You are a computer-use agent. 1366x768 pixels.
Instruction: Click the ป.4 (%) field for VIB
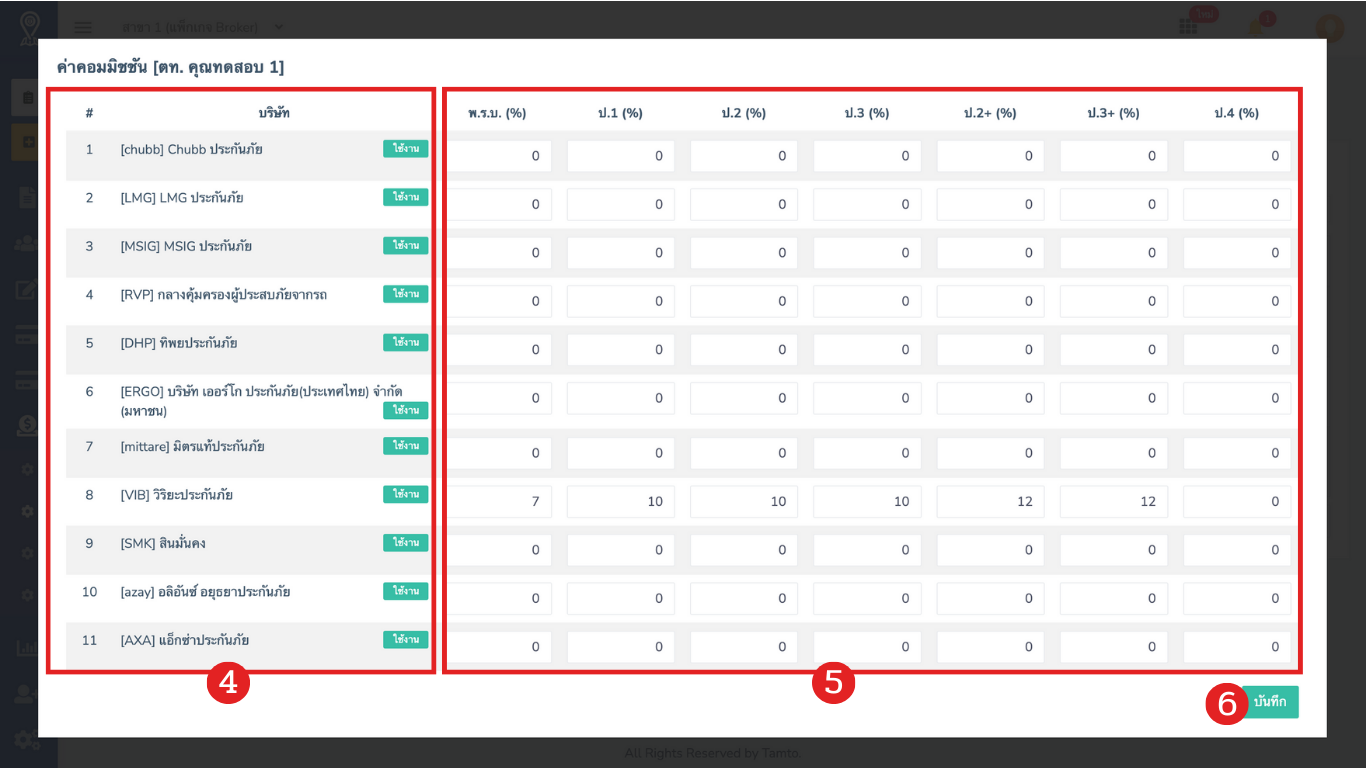[x=1237, y=501]
